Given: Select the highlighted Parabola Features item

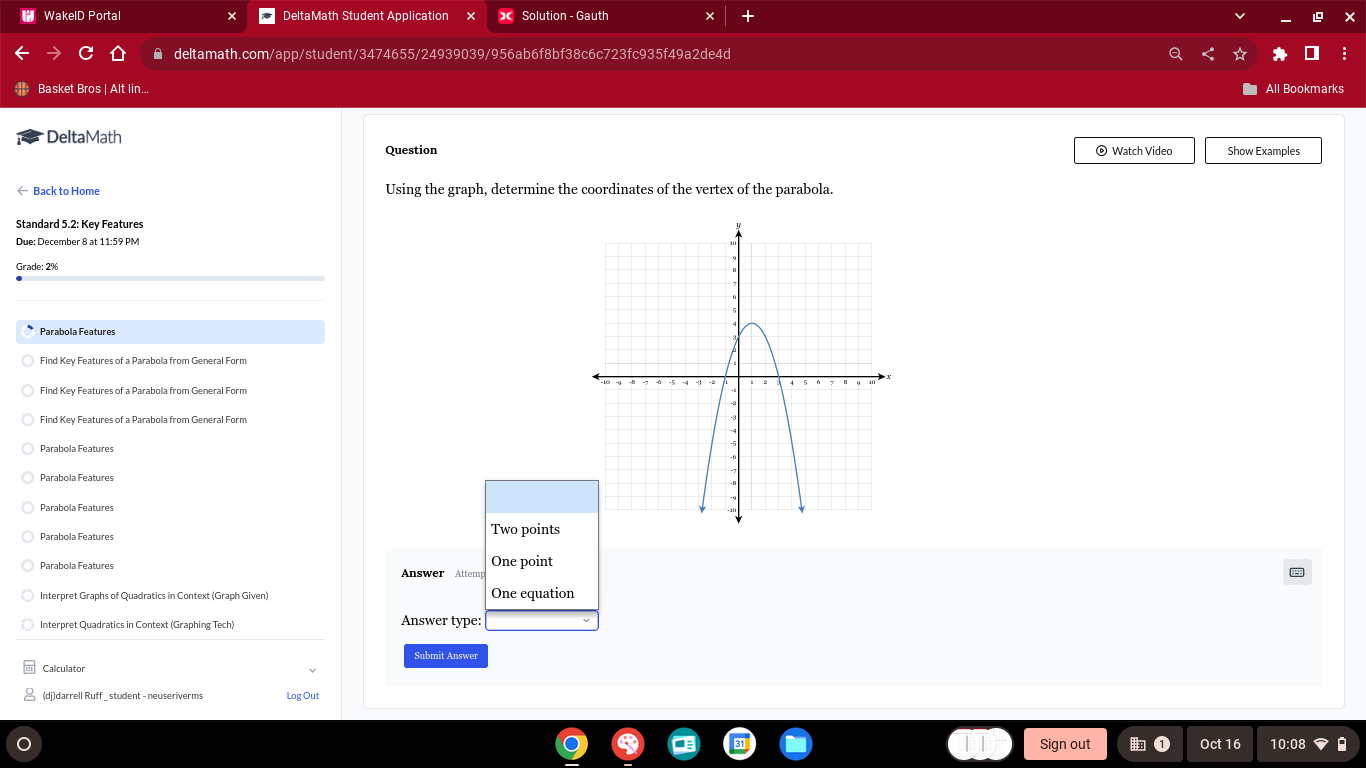Looking at the screenshot, I should (x=170, y=332).
